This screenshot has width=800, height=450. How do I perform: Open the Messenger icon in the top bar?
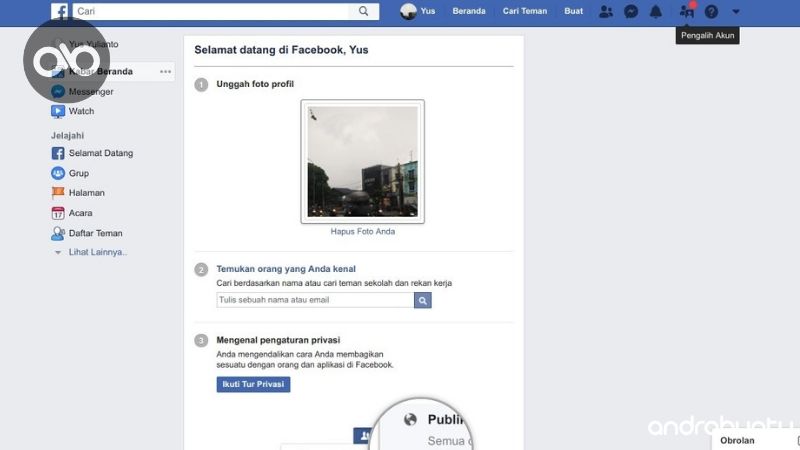[631, 11]
